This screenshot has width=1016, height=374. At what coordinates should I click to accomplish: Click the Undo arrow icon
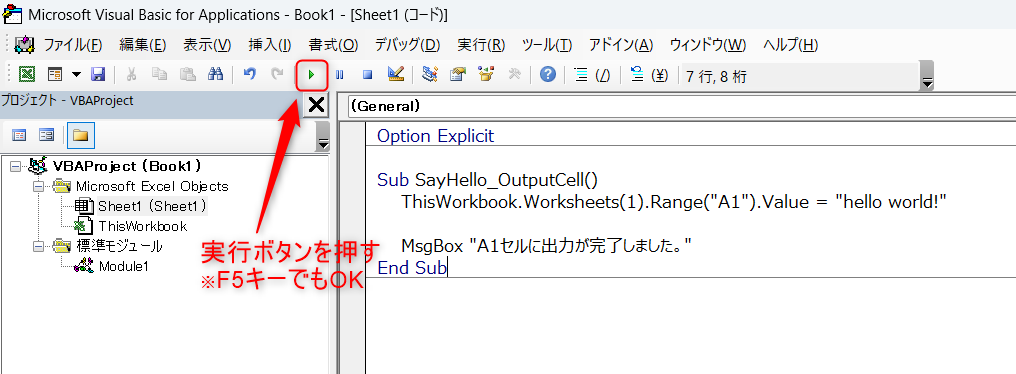(x=249, y=75)
